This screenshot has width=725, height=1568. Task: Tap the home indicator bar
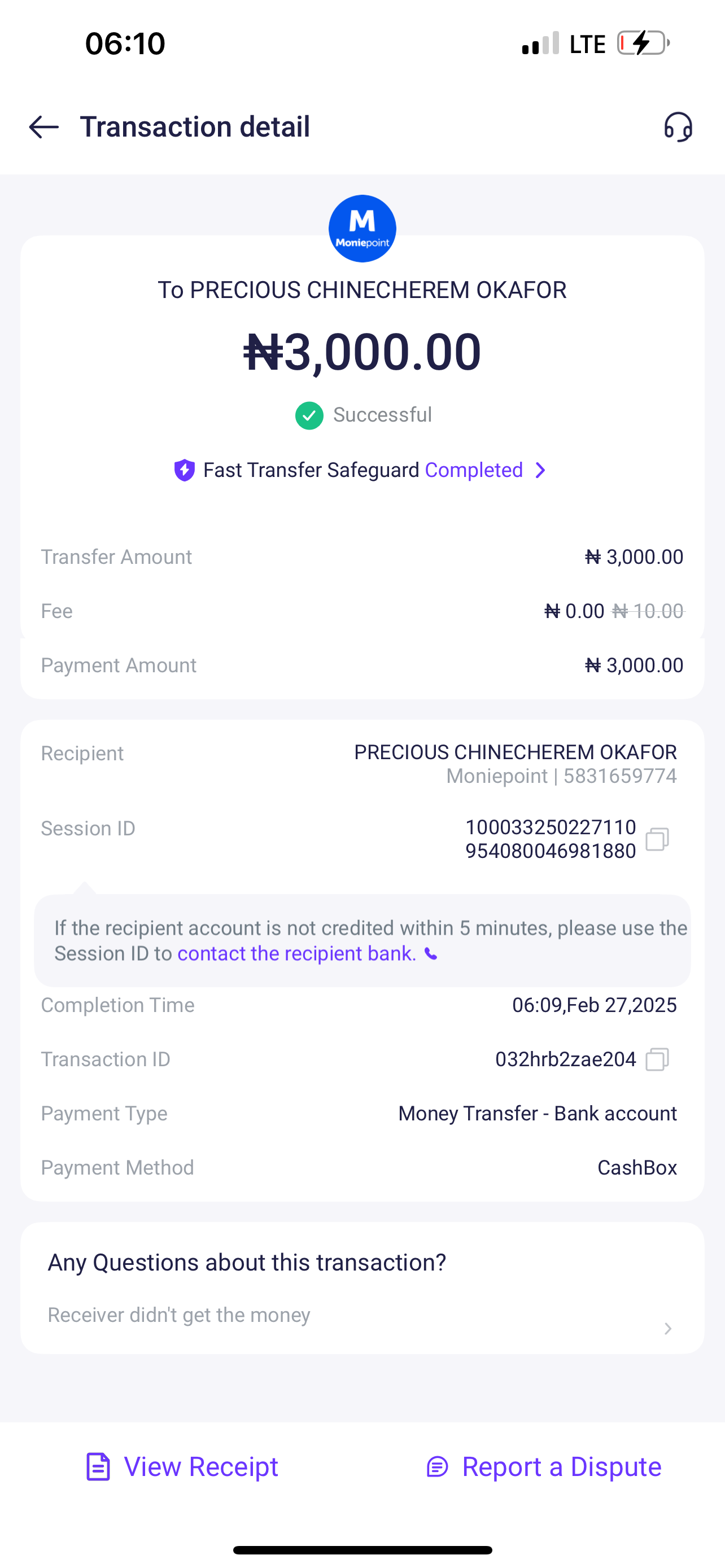[x=362, y=1551]
